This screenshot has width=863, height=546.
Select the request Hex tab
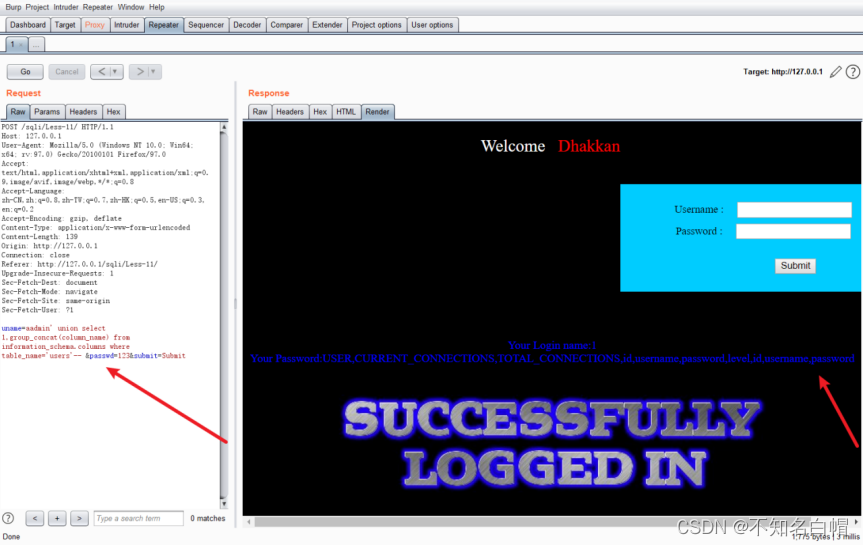click(x=113, y=112)
